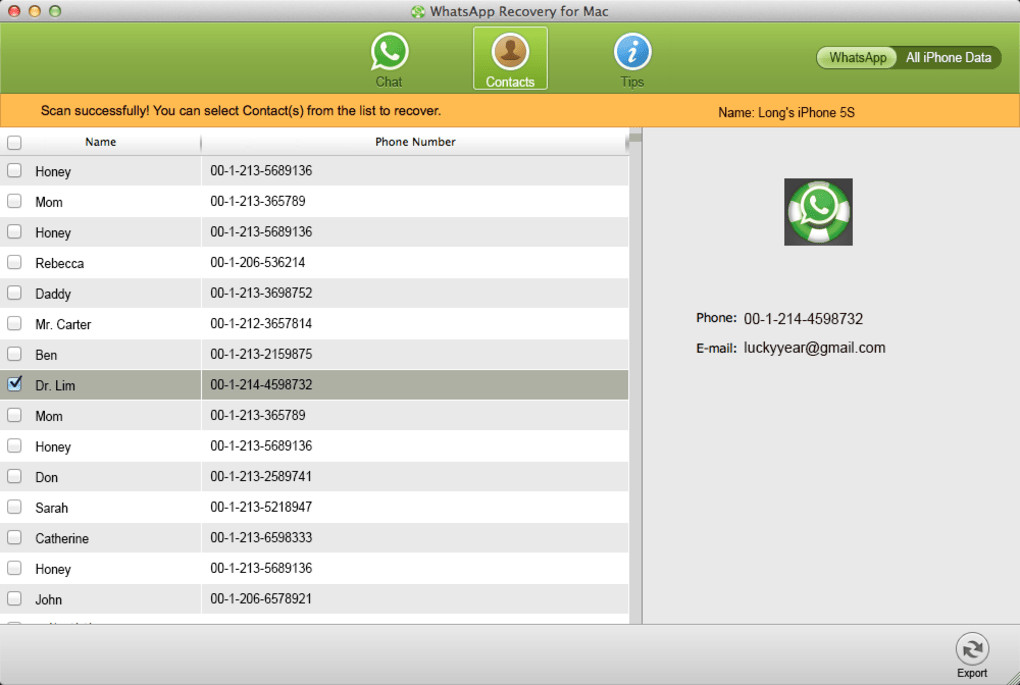Image resolution: width=1020 pixels, height=685 pixels.
Task: Select the Sarah contact name
Action: (x=51, y=507)
